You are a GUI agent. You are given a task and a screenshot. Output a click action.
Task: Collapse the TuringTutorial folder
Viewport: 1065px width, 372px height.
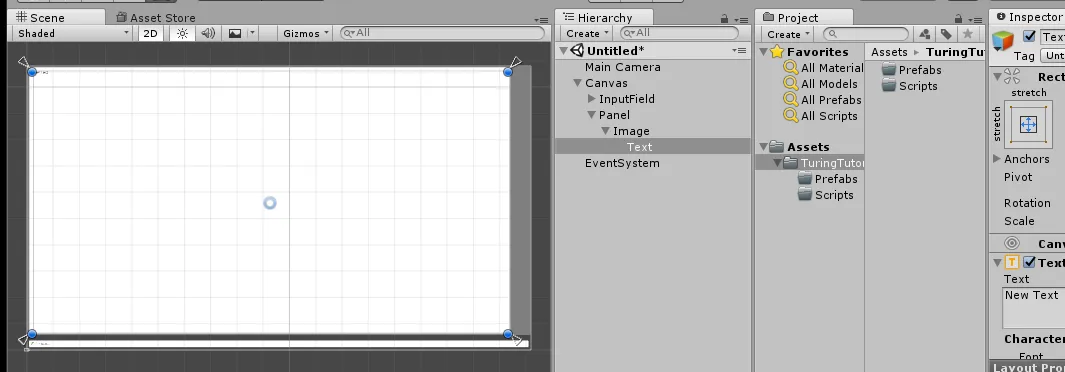pyautogui.click(x=777, y=163)
